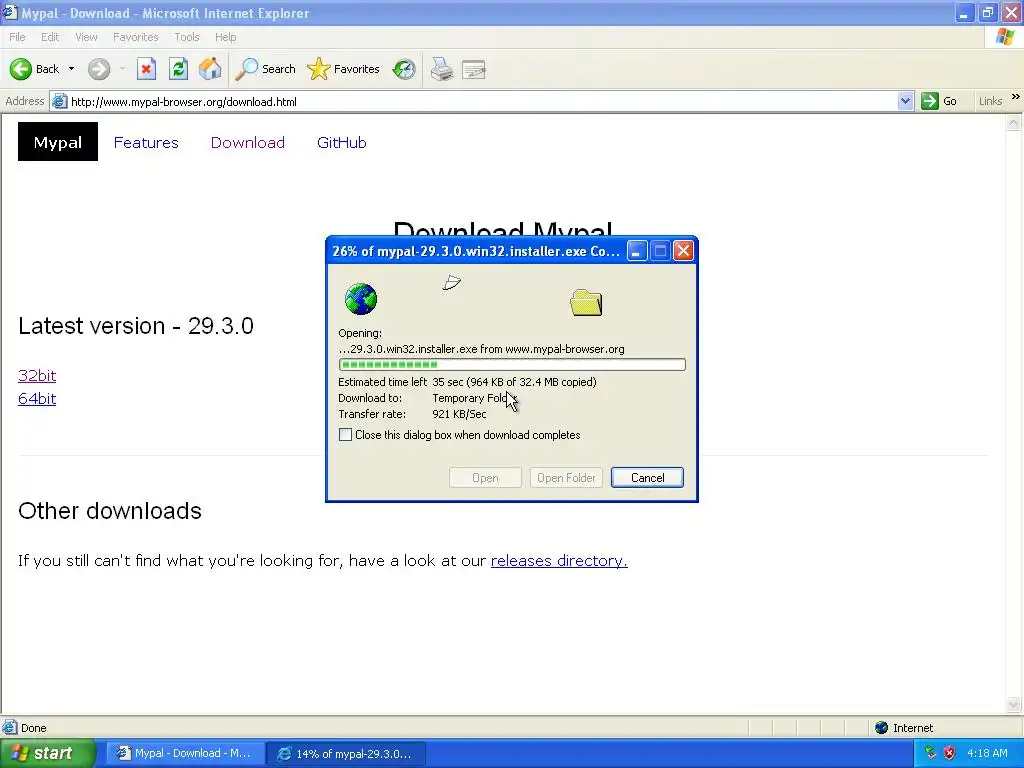Open the Help menu

pyautogui.click(x=225, y=37)
